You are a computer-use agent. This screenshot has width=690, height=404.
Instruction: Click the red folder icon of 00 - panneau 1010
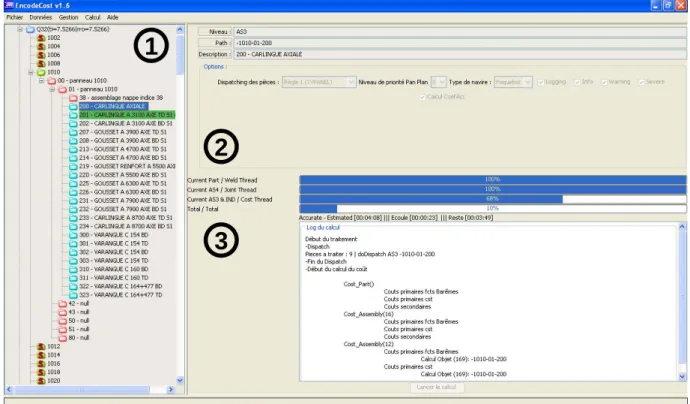(52, 81)
